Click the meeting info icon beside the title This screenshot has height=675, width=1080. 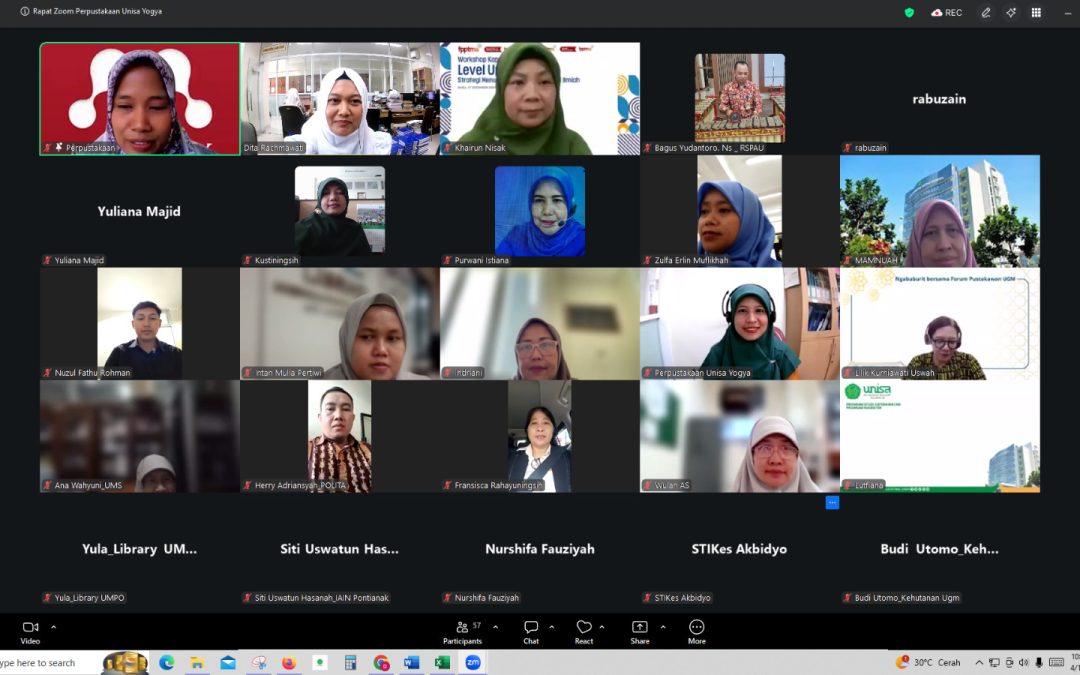click(x=25, y=12)
